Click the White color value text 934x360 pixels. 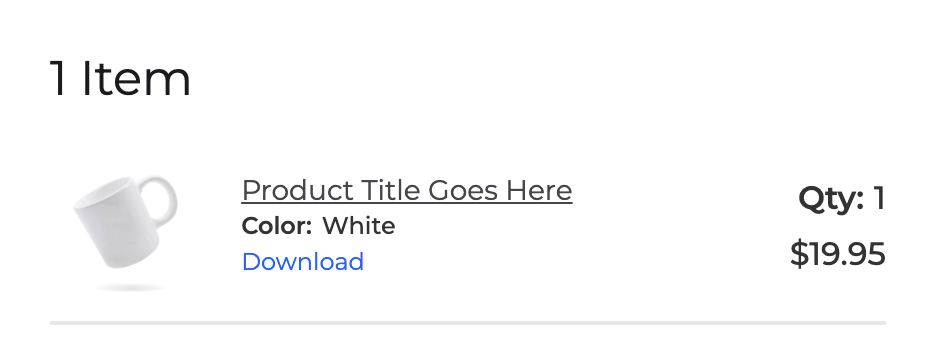pos(359,226)
